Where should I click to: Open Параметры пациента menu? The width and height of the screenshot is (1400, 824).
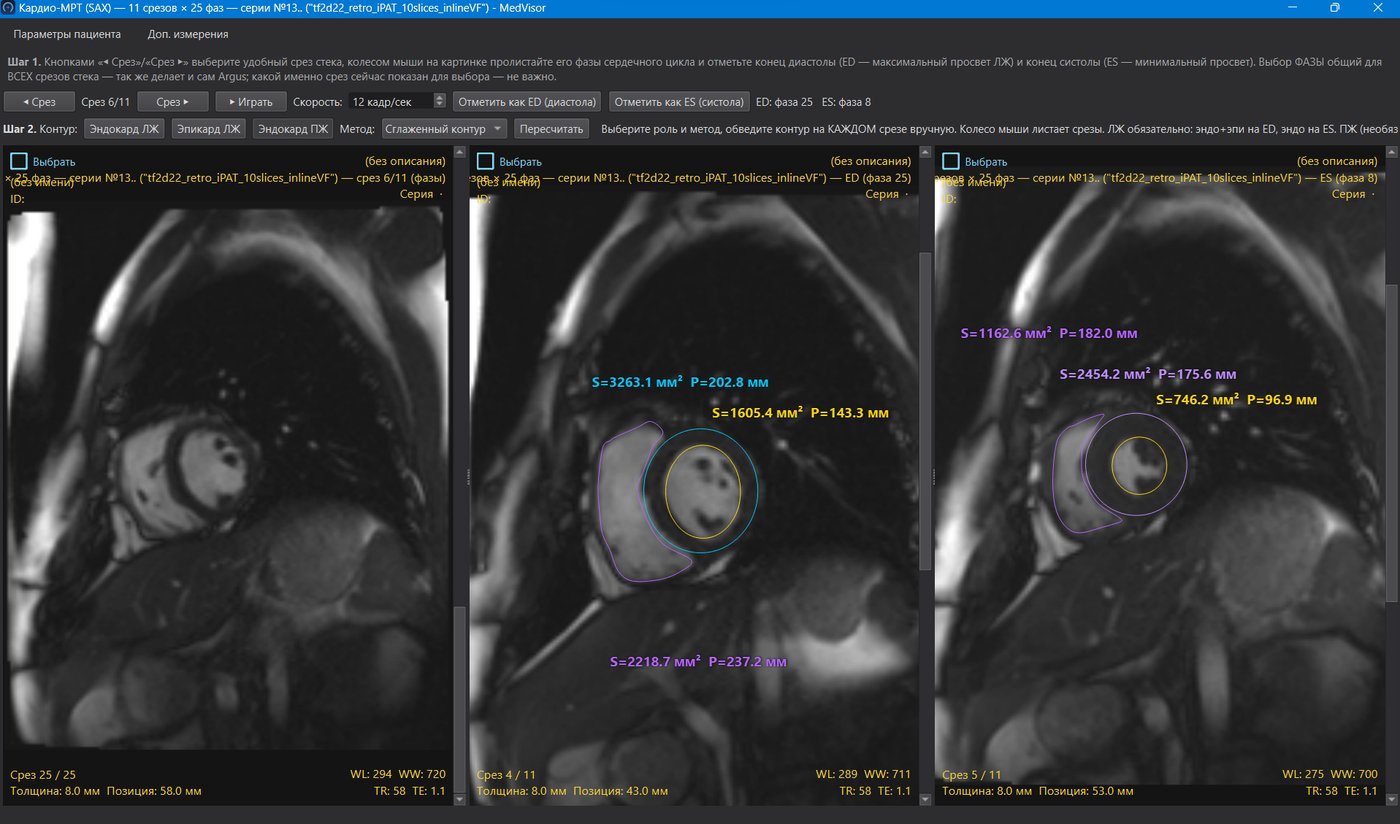pyautogui.click(x=67, y=34)
